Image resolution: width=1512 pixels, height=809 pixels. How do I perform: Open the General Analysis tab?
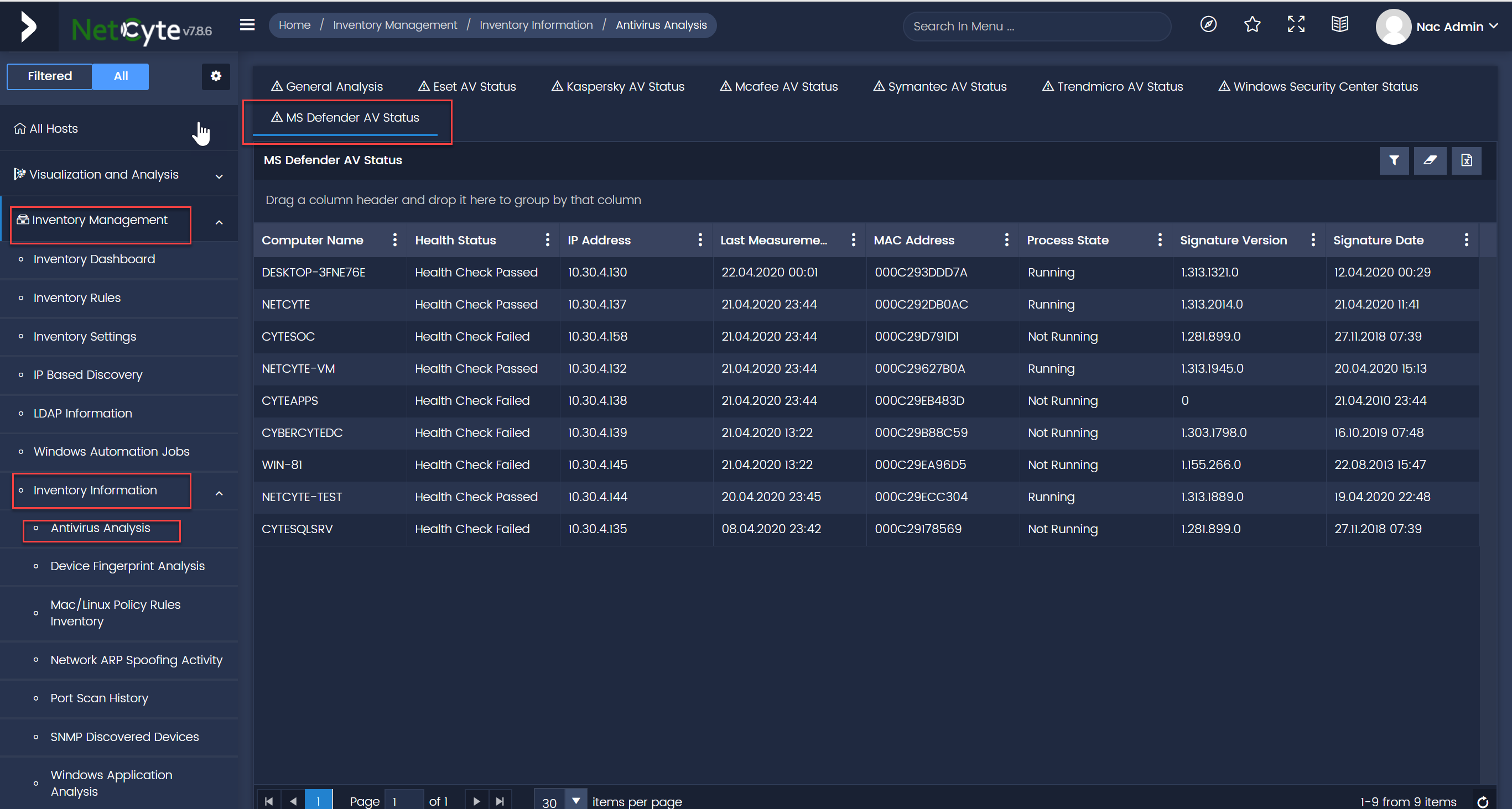point(327,86)
